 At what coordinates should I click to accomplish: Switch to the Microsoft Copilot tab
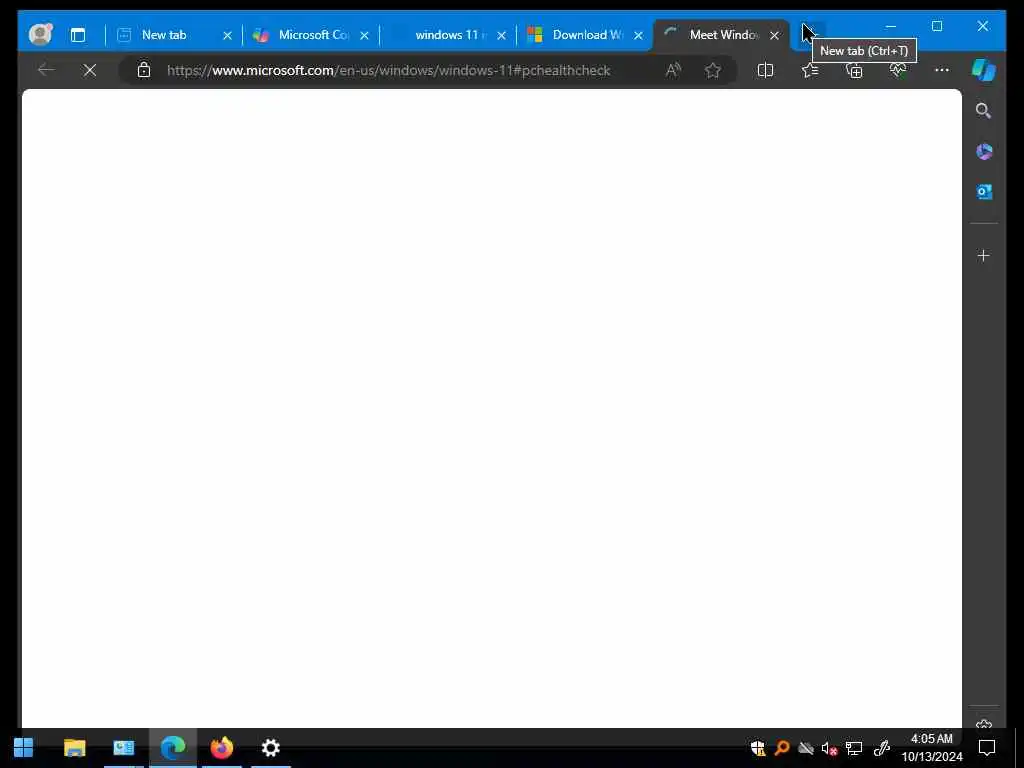pos(311,35)
